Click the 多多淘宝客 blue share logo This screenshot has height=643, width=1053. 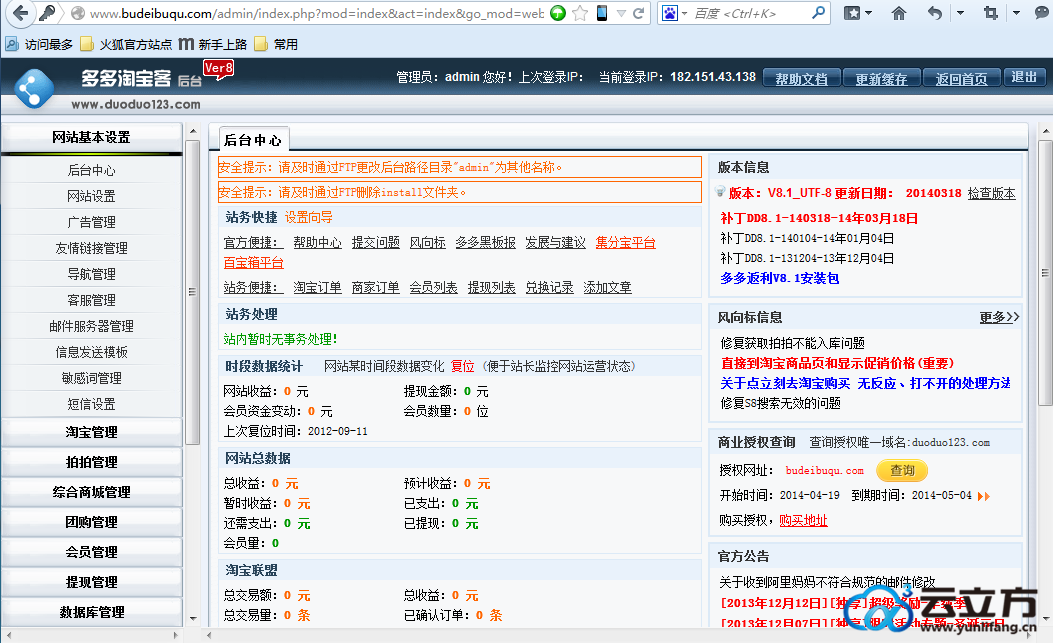click(x=34, y=88)
